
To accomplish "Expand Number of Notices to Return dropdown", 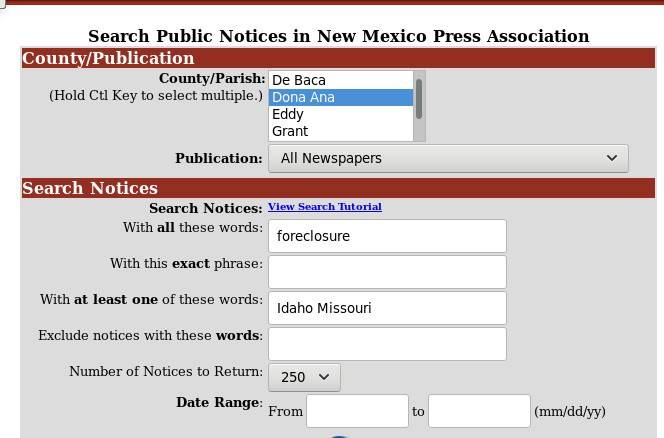I will click(304, 377).
